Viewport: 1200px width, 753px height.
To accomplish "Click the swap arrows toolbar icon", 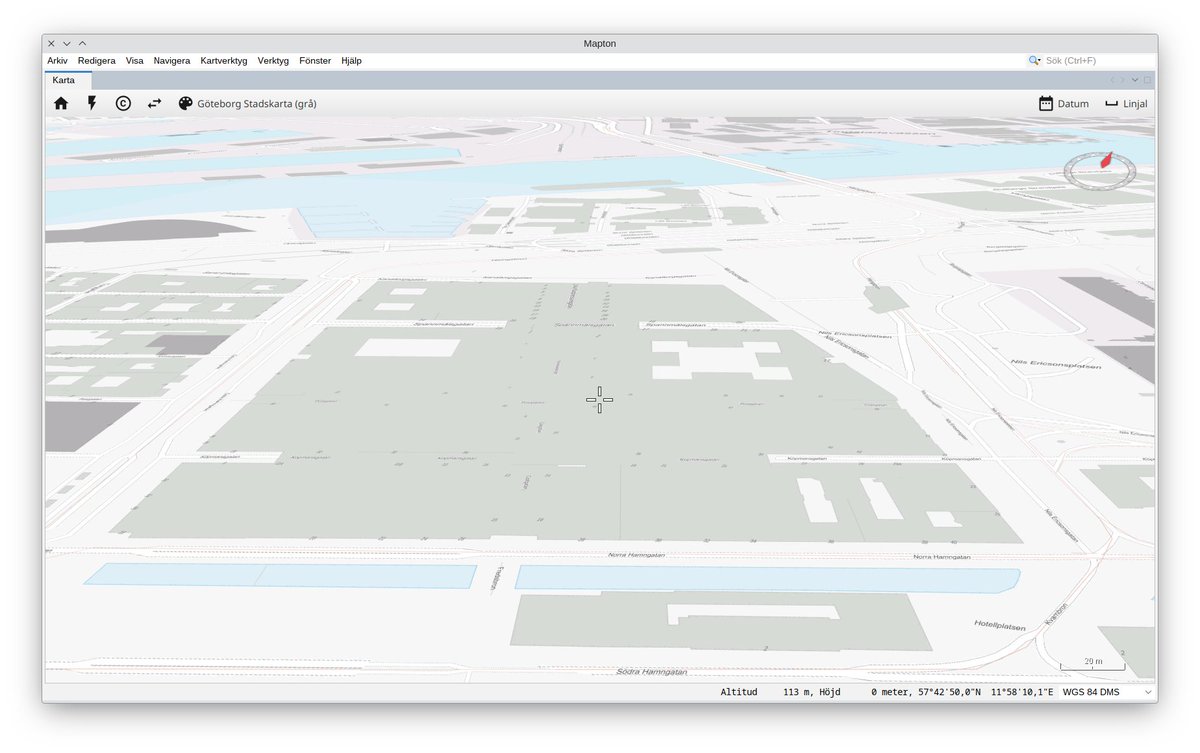I will 154,103.
